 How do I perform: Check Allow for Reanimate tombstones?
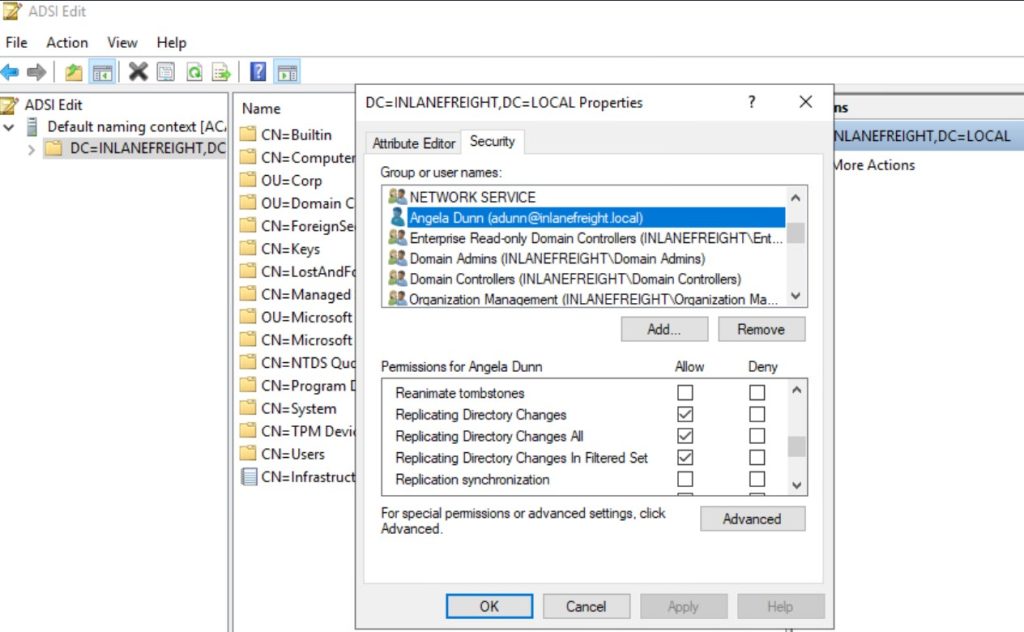(x=685, y=393)
